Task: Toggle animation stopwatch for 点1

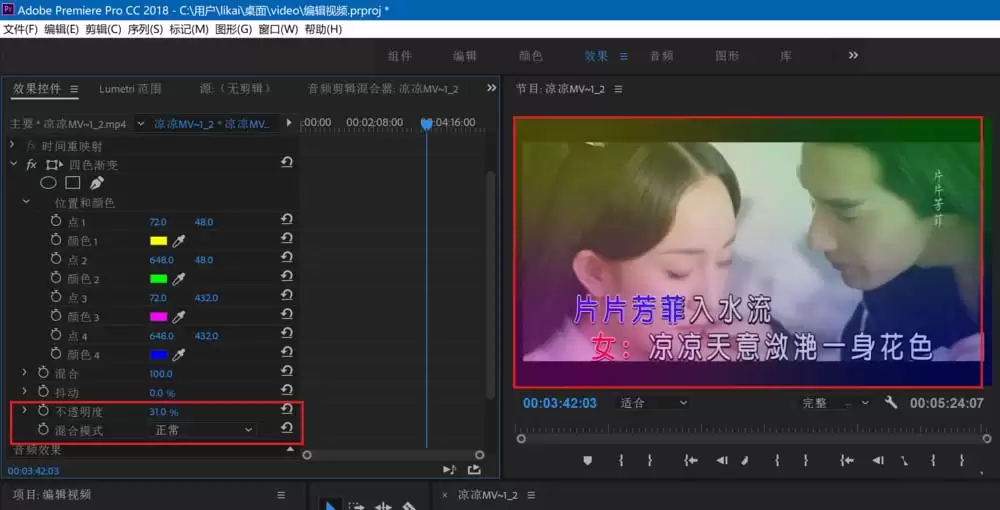Action: point(56,221)
